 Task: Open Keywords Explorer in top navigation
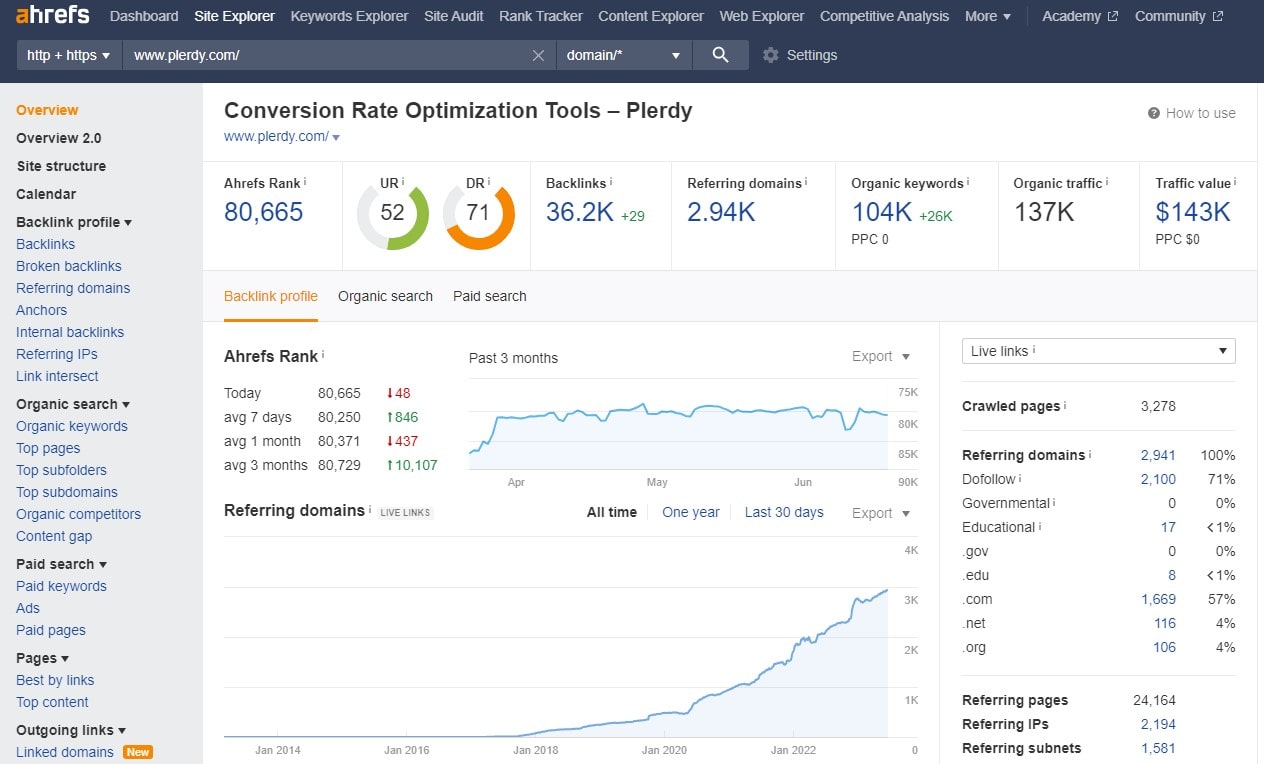point(349,16)
